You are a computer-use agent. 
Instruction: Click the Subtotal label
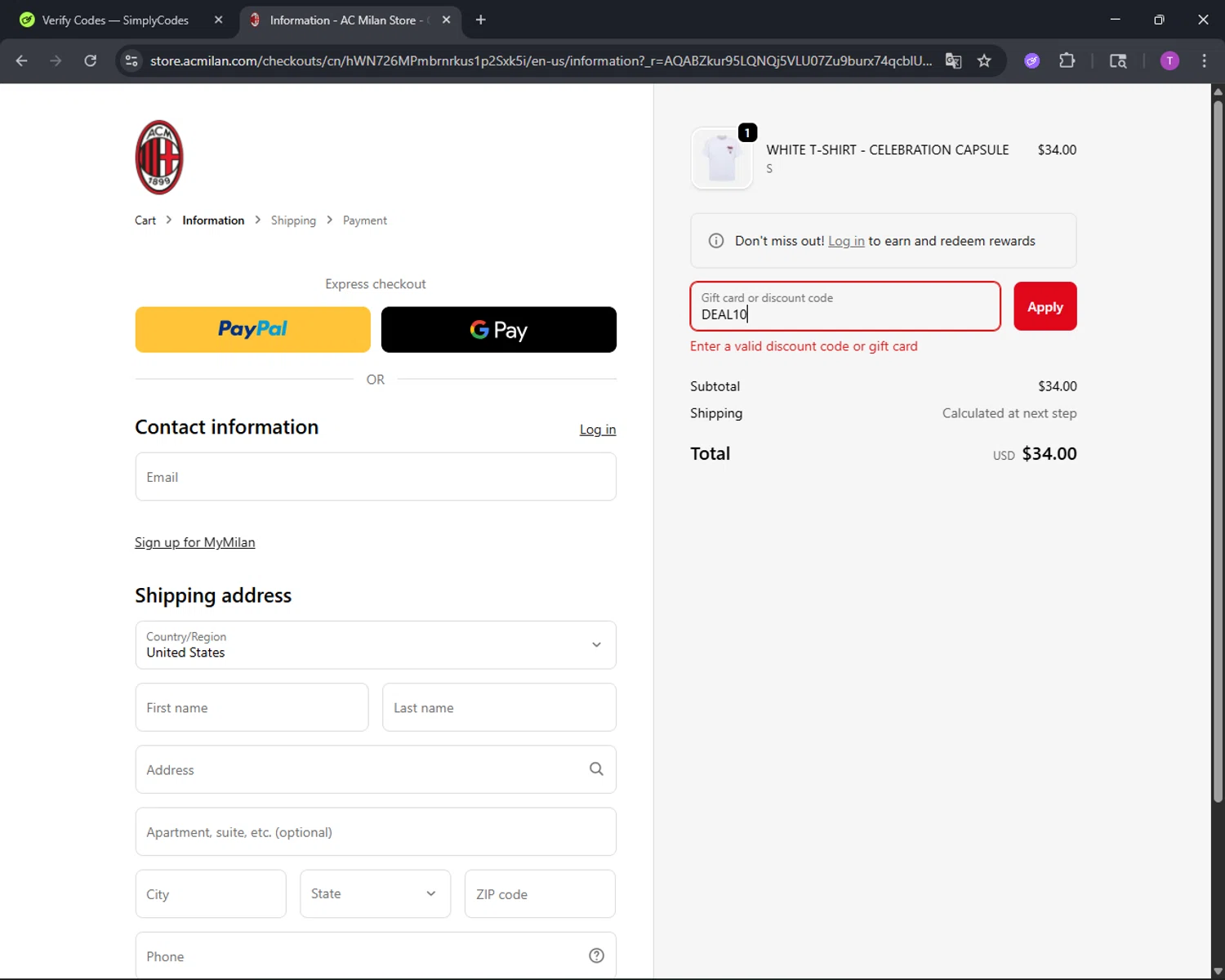pos(715,386)
